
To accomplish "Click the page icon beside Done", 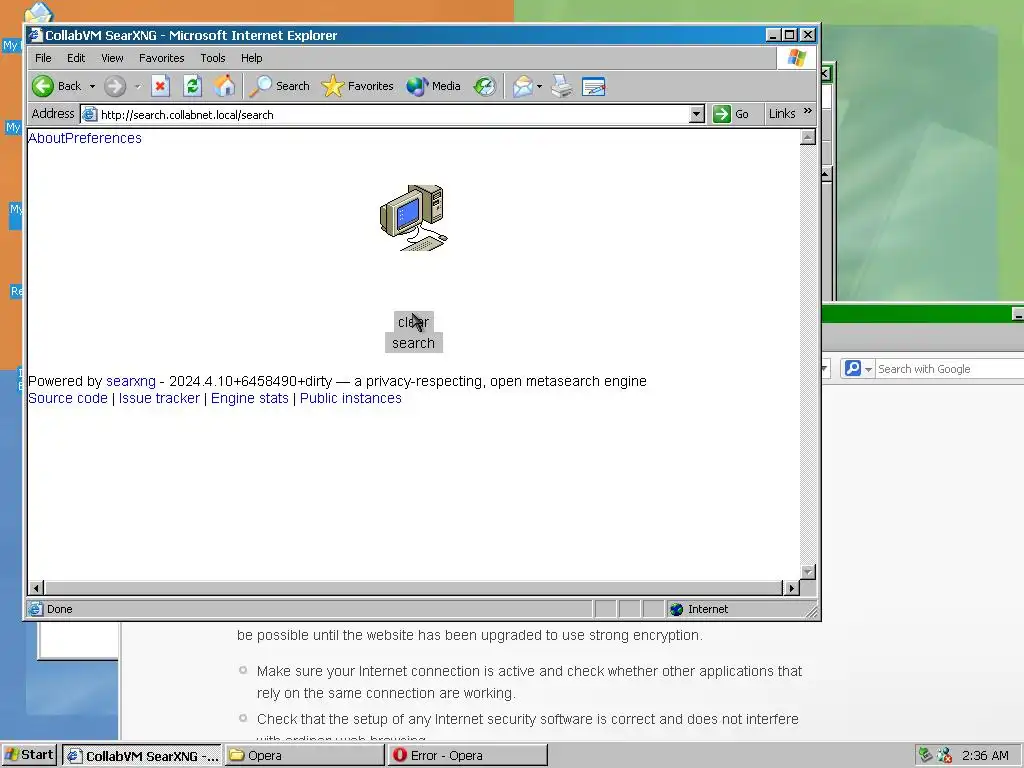I will pos(35,609).
